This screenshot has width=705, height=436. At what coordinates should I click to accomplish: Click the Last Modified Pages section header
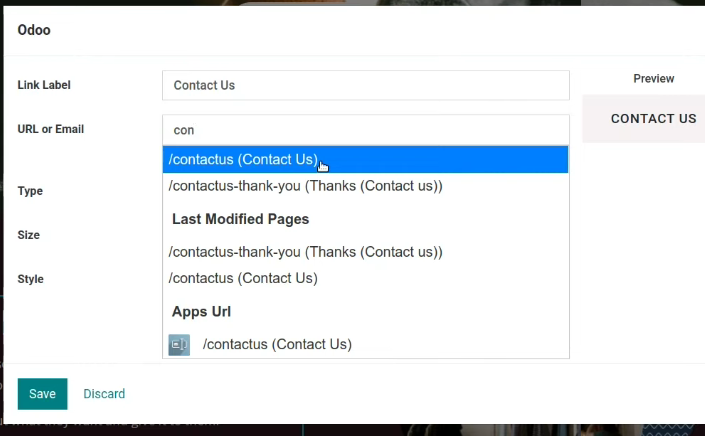[241, 219]
